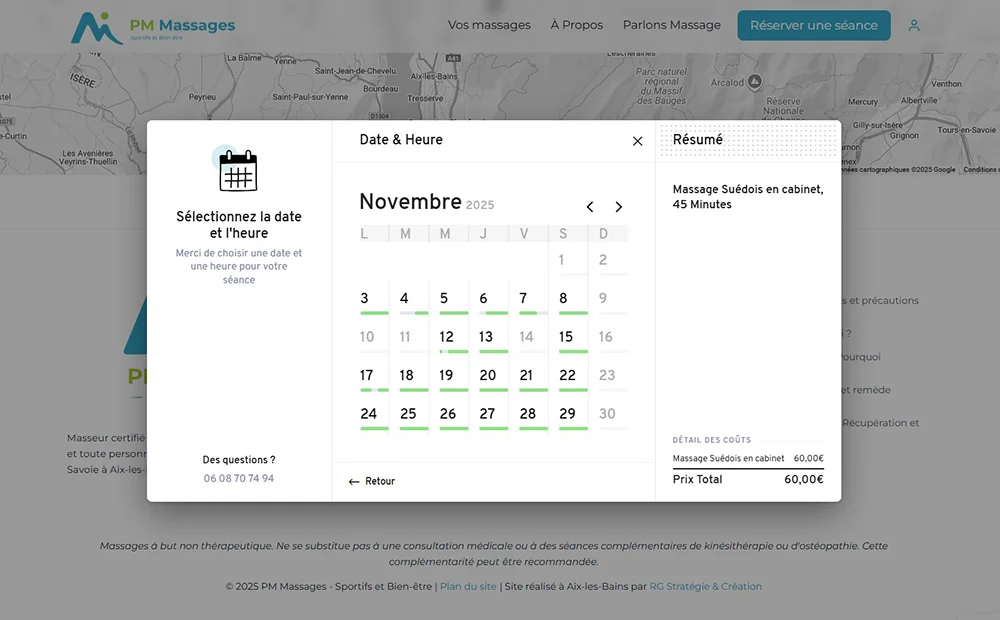Pick Saturday November 15 date
This screenshot has height=620, width=1000.
pyautogui.click(x=566, y=337)
